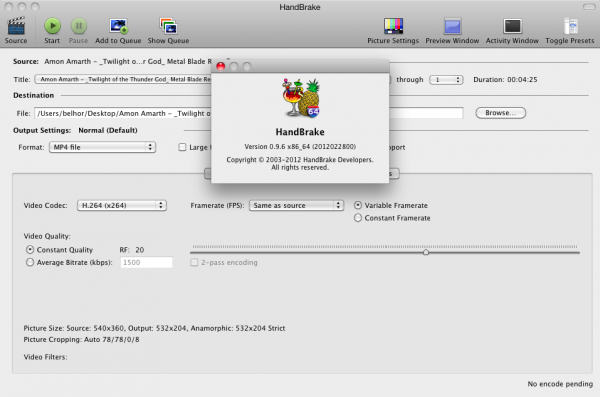The width and height of the screenshot is (600, 397).
Task: Open the Title dropdown
Action: 122,79
